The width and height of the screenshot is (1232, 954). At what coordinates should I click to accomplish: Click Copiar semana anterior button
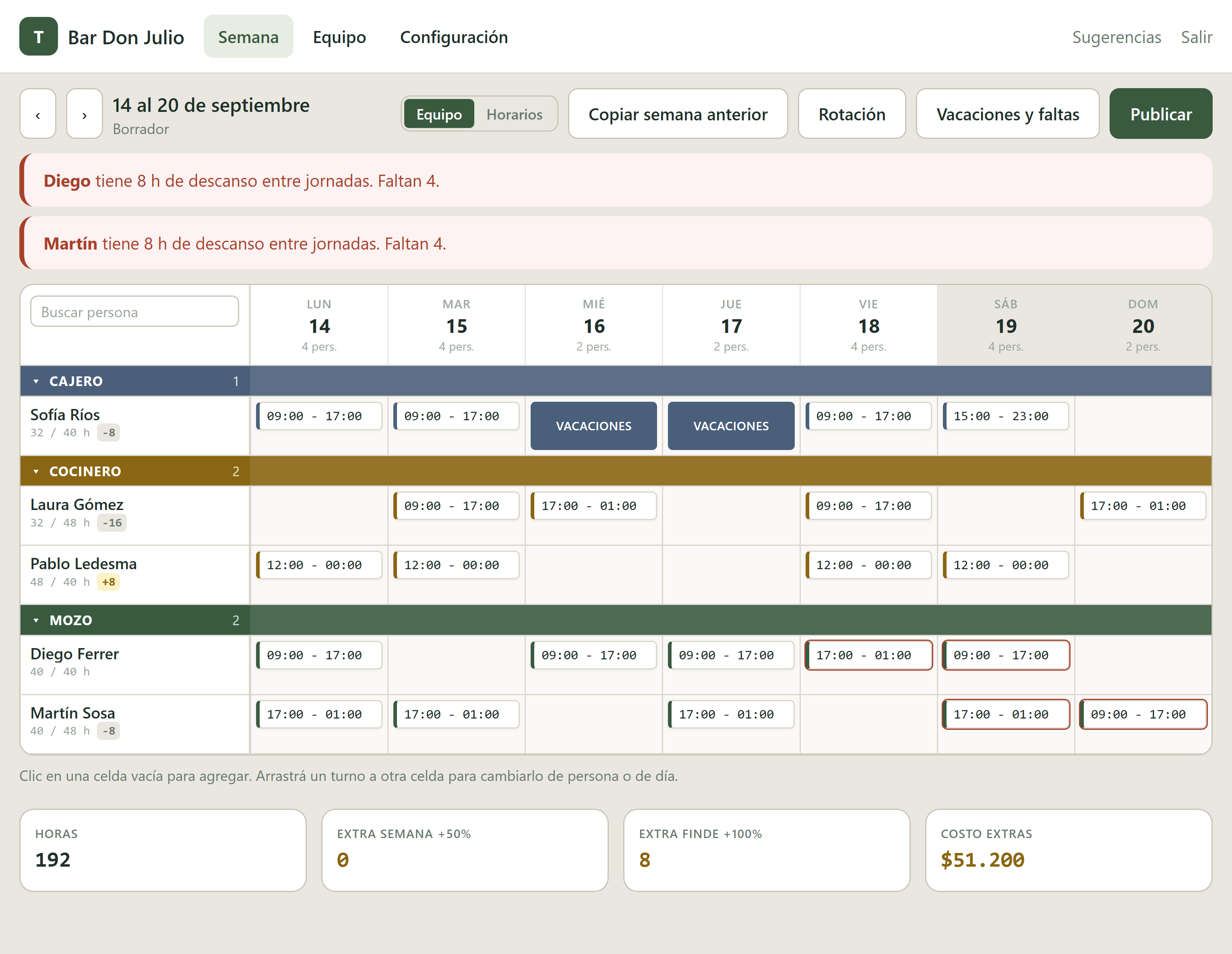click(678, 114)
